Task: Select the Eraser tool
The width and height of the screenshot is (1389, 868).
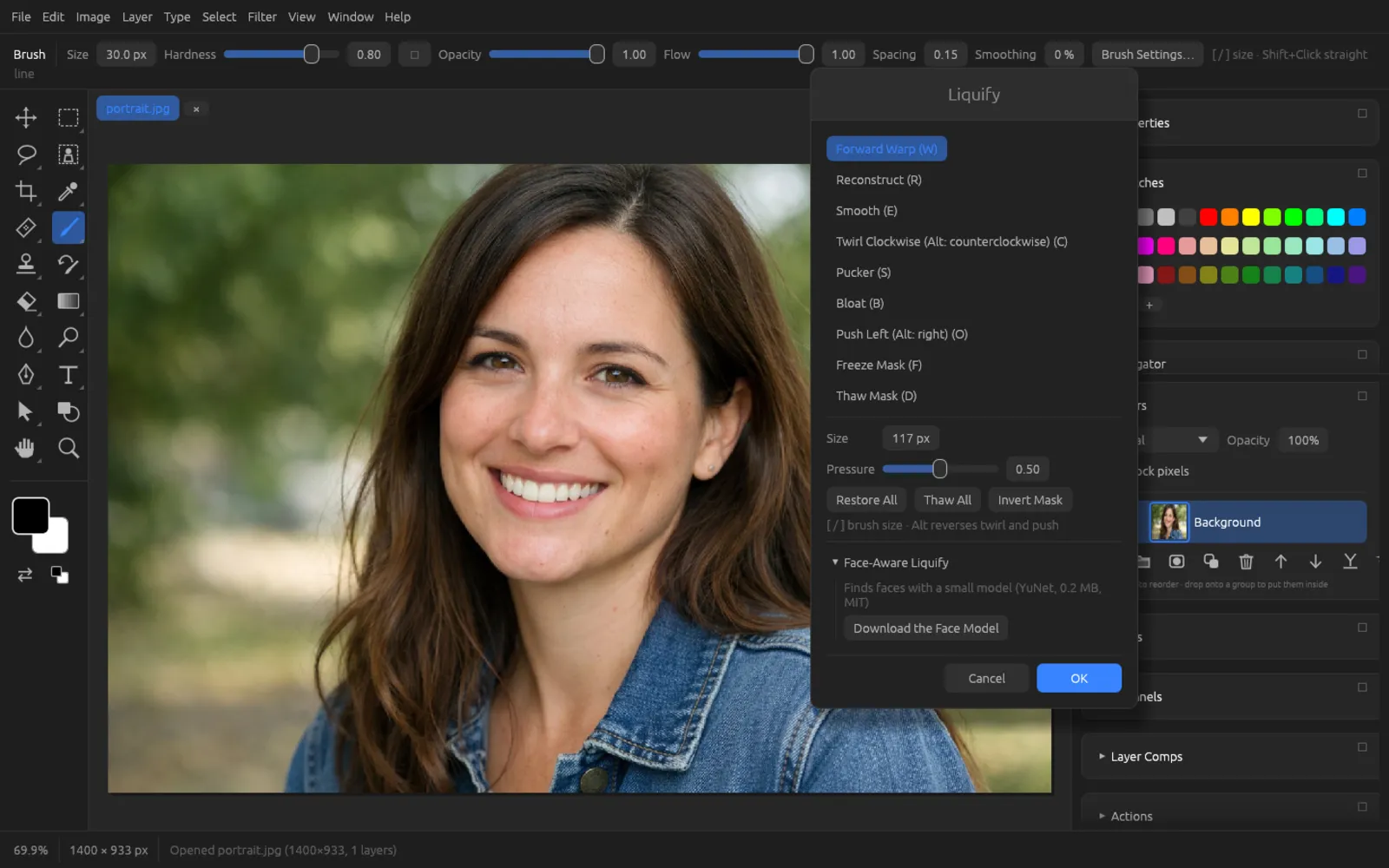Action: (x=26, y=301)
